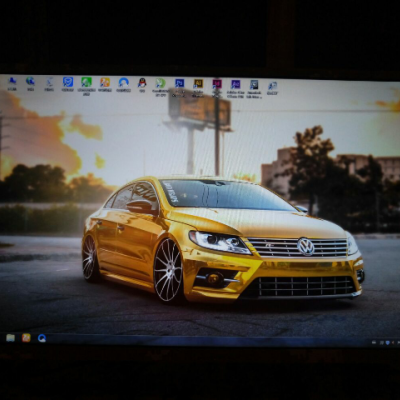The image size is (400, 400).
Task: Select the blue shield security app desktop shortcut
Action: coord(68,84)
